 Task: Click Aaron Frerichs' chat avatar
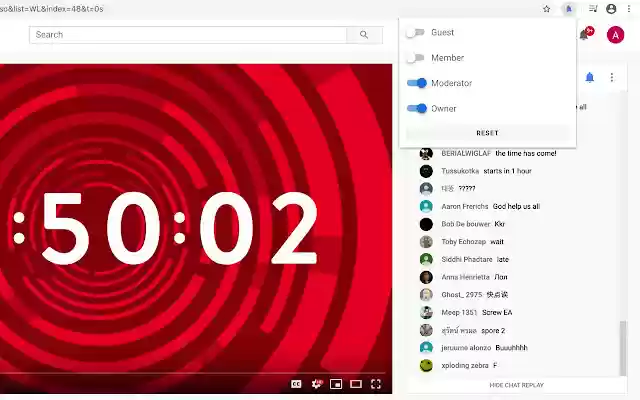pyautogui.click(x=426, y=206)
